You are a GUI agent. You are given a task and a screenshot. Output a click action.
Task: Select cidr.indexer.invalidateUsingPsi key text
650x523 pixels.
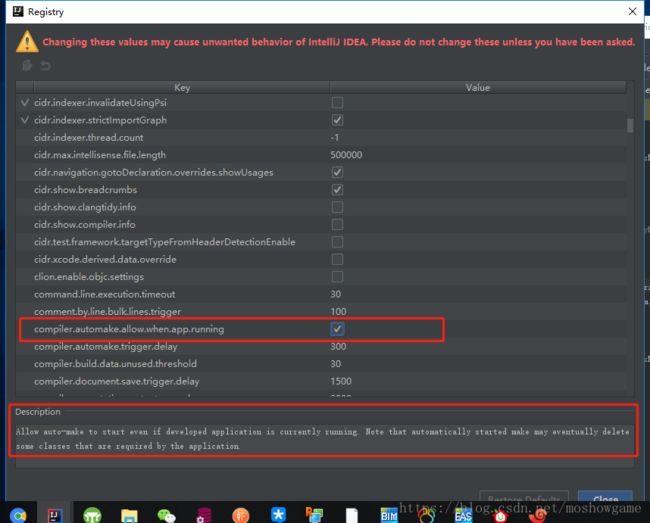pos(100,102)
